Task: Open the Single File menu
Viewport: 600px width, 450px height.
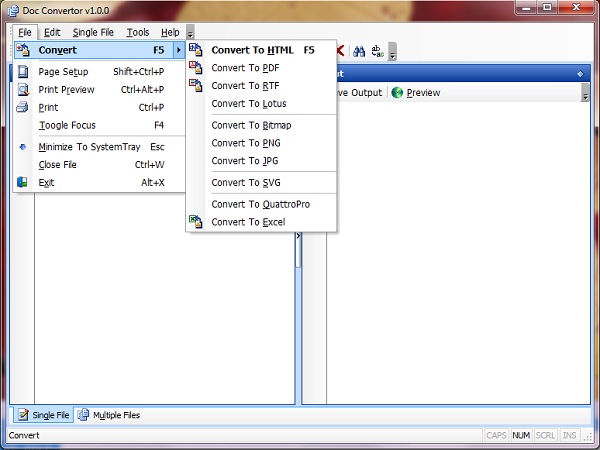Action: tap(93, 33)
